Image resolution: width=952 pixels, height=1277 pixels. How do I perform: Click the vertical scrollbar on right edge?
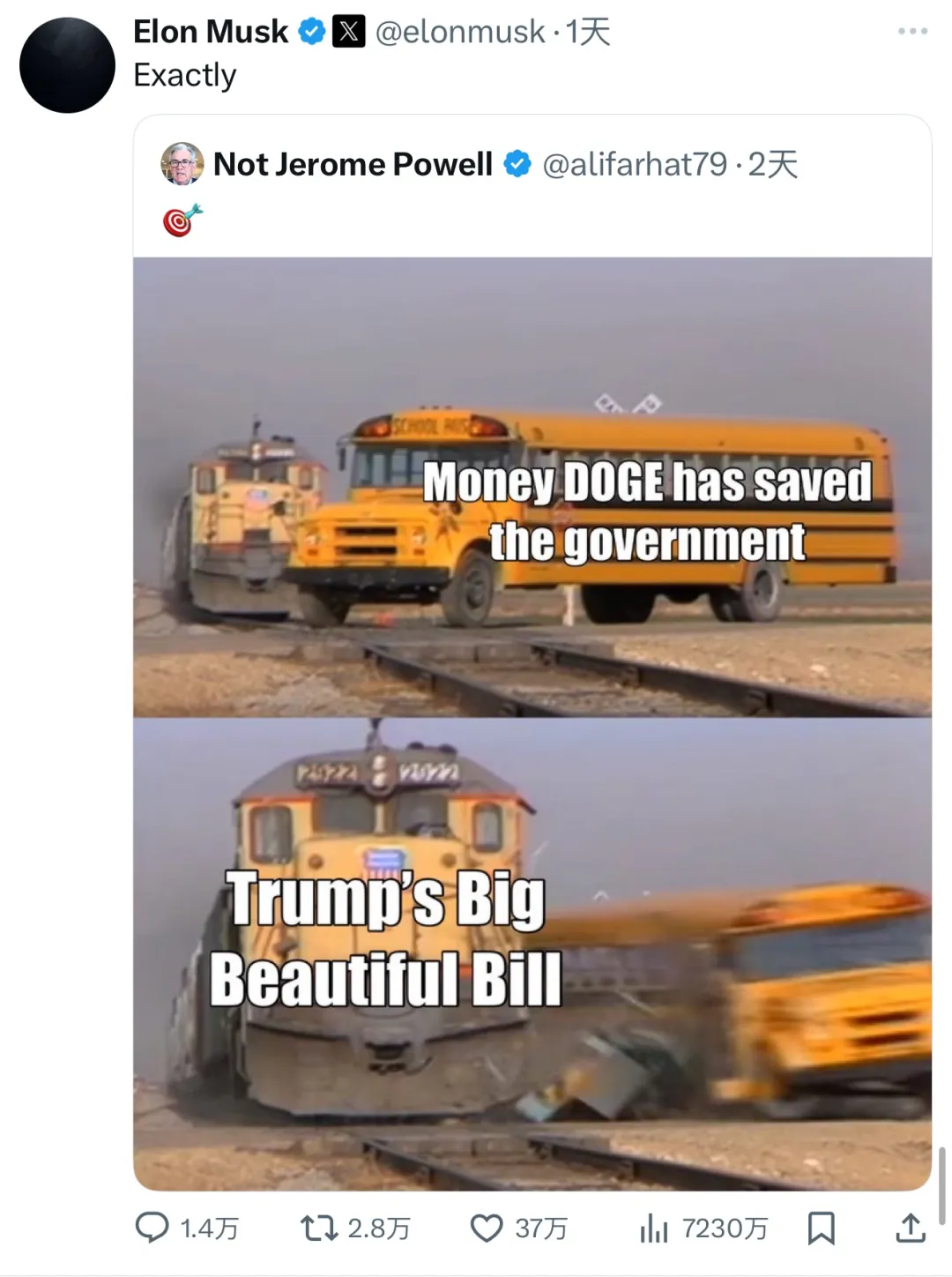(x=942, y=1185)
